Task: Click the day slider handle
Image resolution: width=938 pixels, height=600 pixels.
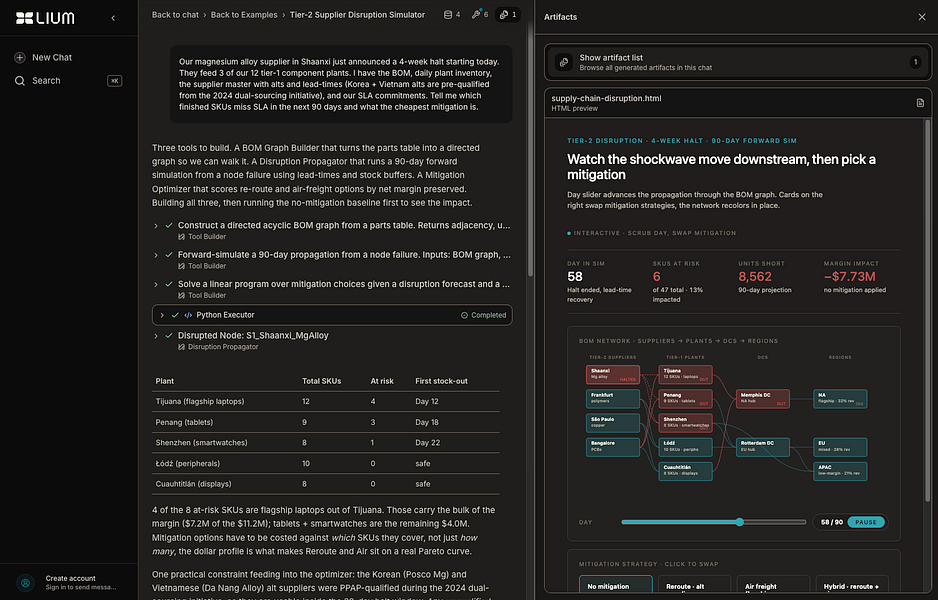Action: coord(740,522)
